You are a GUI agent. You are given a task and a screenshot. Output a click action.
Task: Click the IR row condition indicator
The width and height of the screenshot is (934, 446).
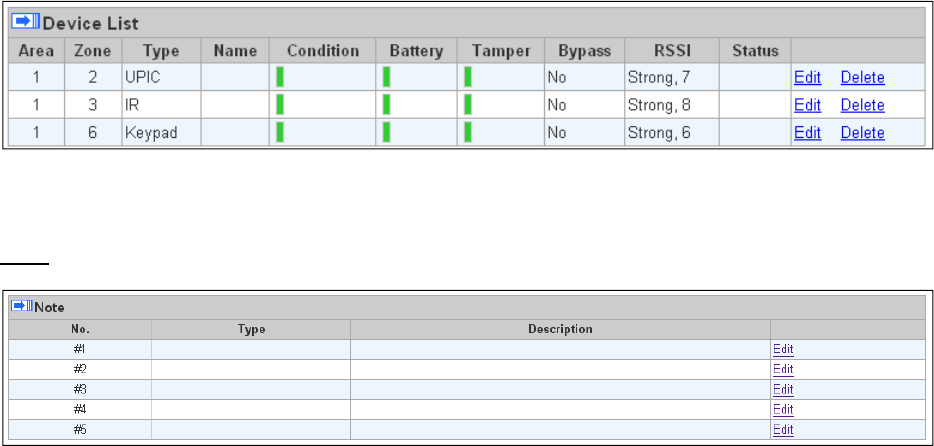(280, 105)
